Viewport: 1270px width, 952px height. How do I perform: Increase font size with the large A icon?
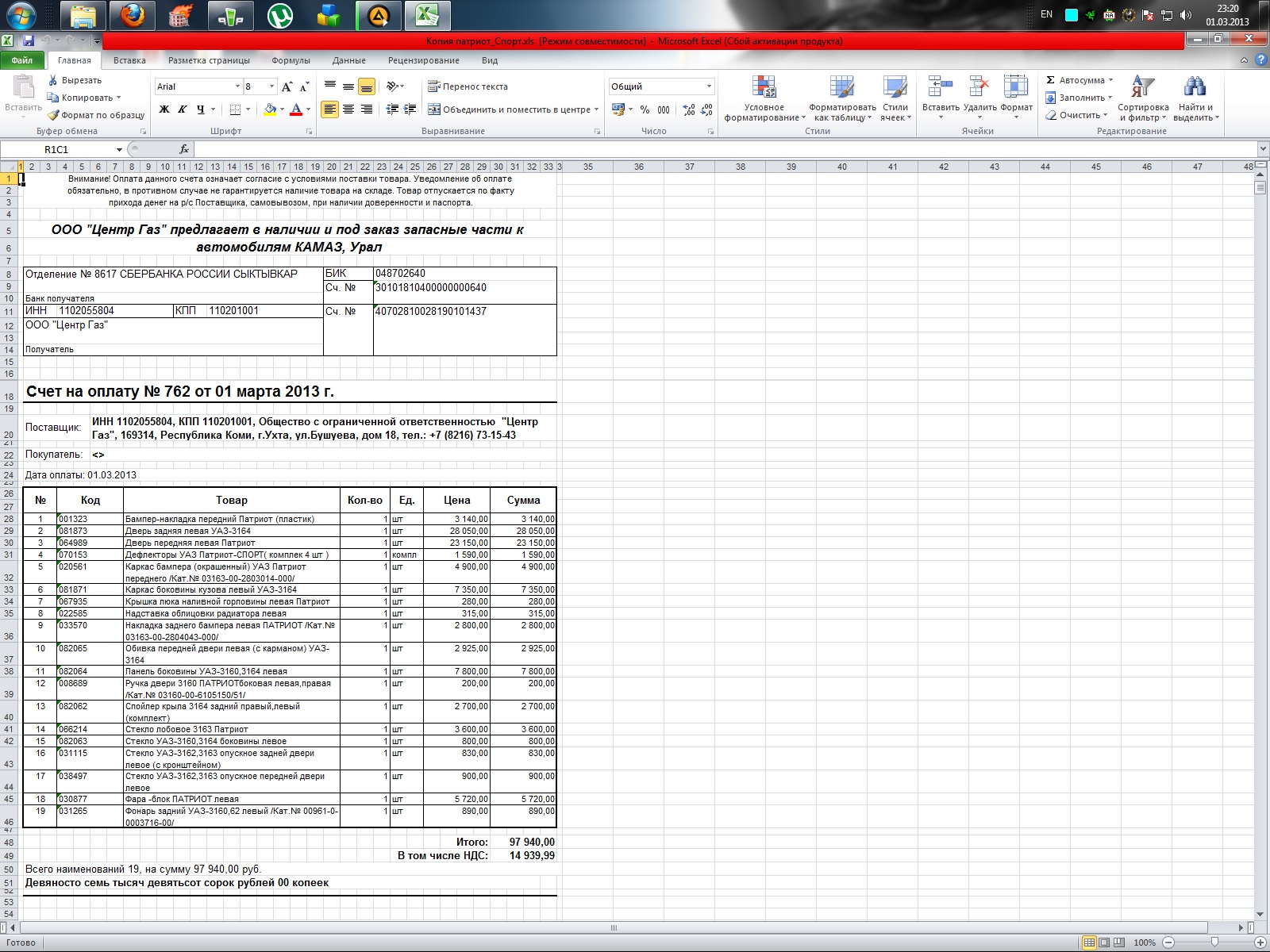(x=287, y=86)
